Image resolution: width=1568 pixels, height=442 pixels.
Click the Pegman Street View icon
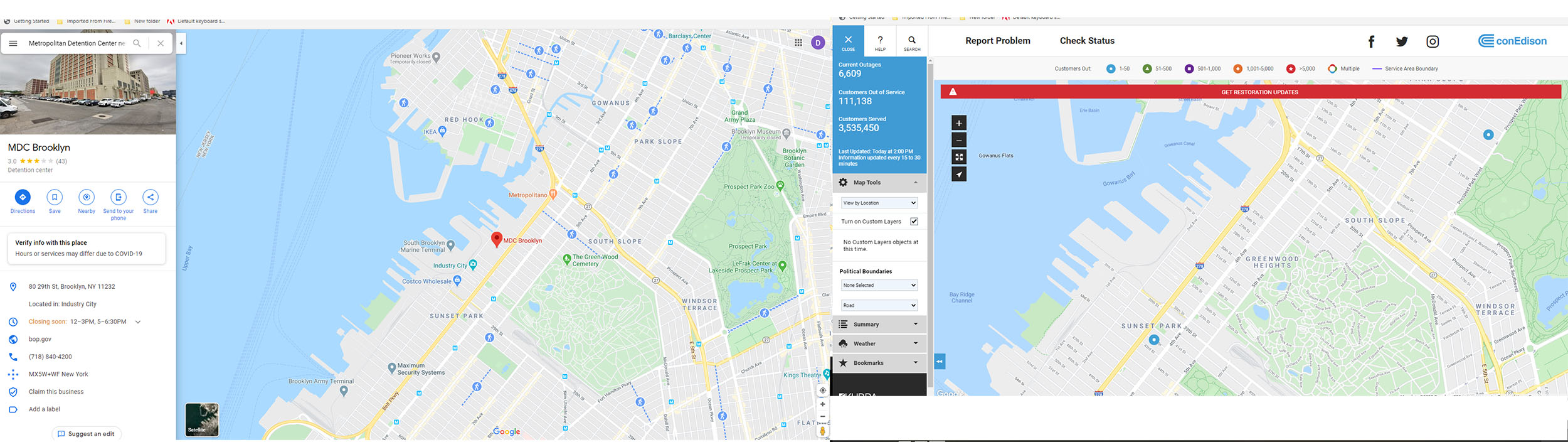pos(822,431)
